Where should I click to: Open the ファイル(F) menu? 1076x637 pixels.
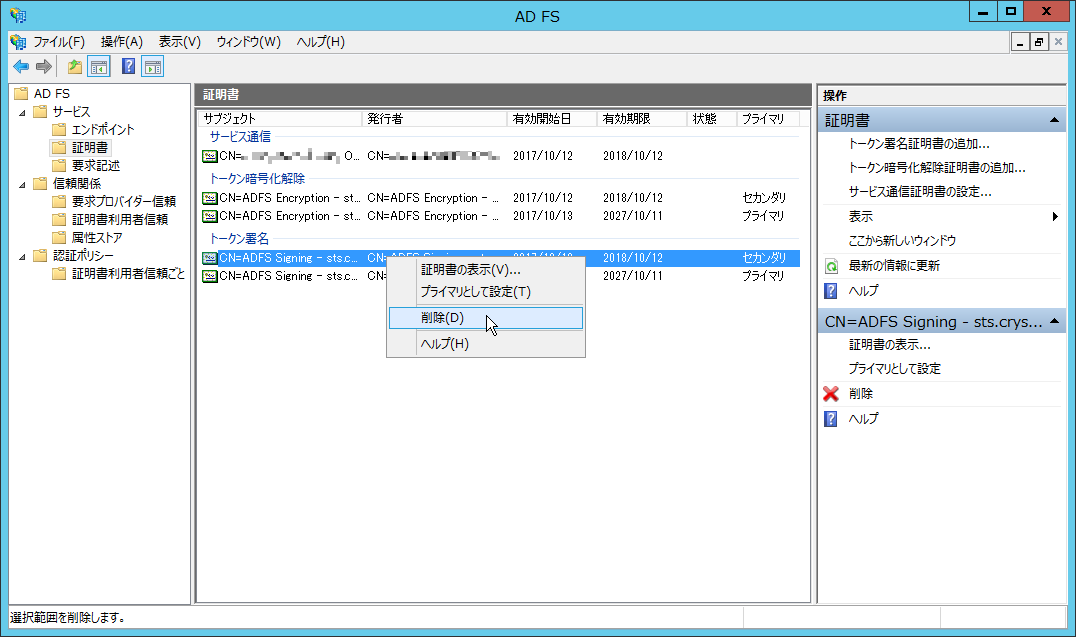[59, 42]
